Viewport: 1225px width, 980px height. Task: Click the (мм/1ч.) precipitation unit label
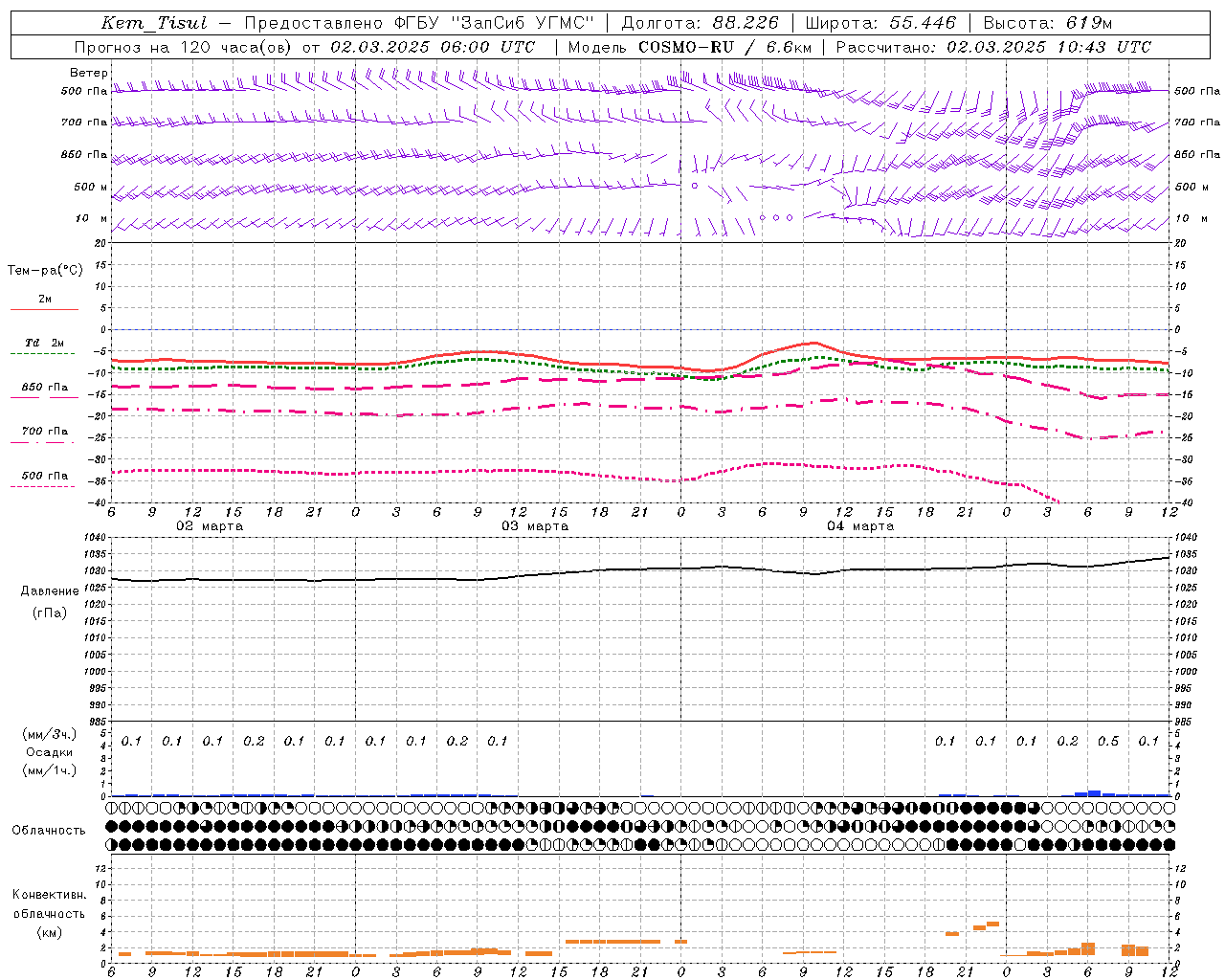click(x=50, y=770)
